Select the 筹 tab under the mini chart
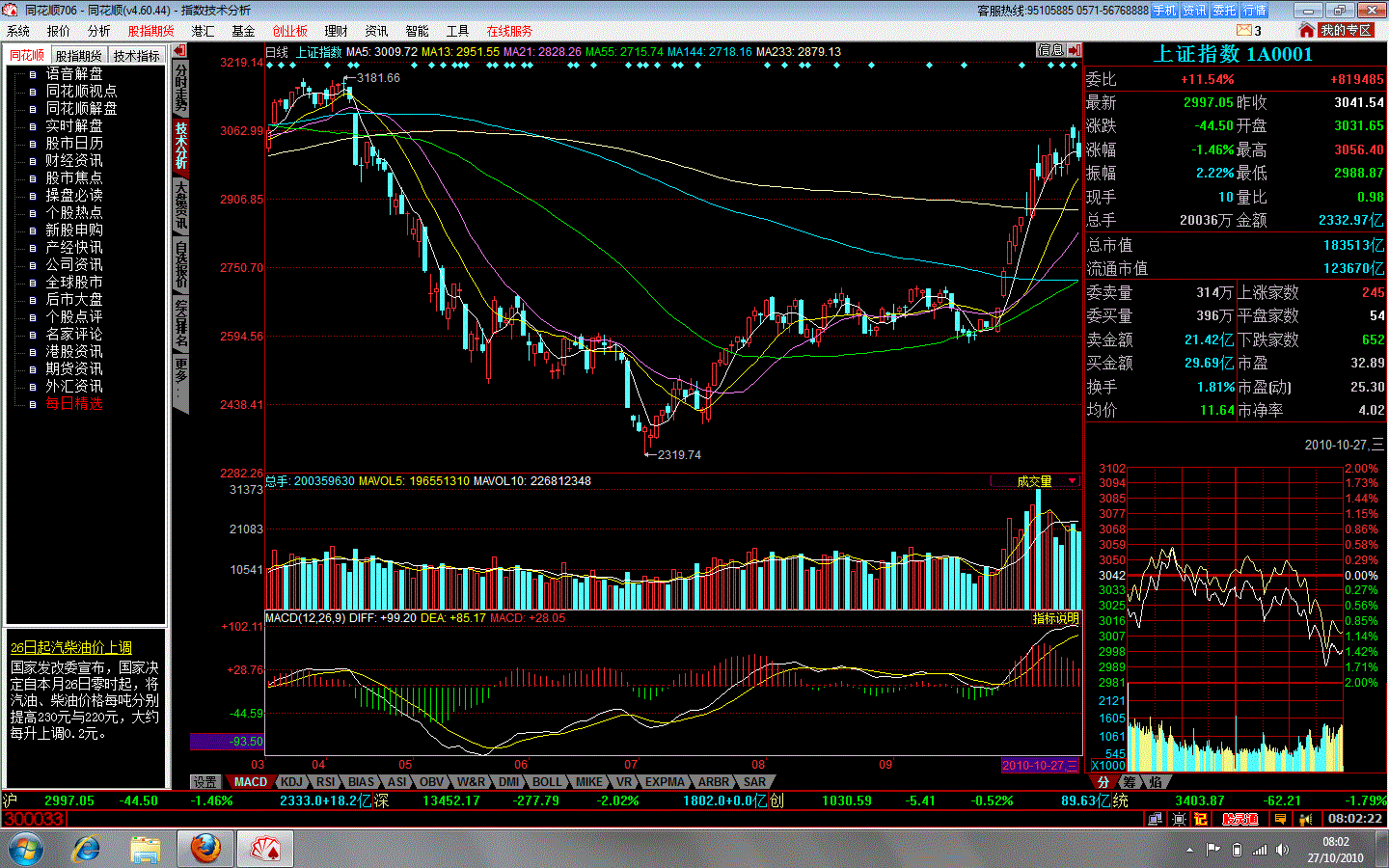 [1129, 782]
